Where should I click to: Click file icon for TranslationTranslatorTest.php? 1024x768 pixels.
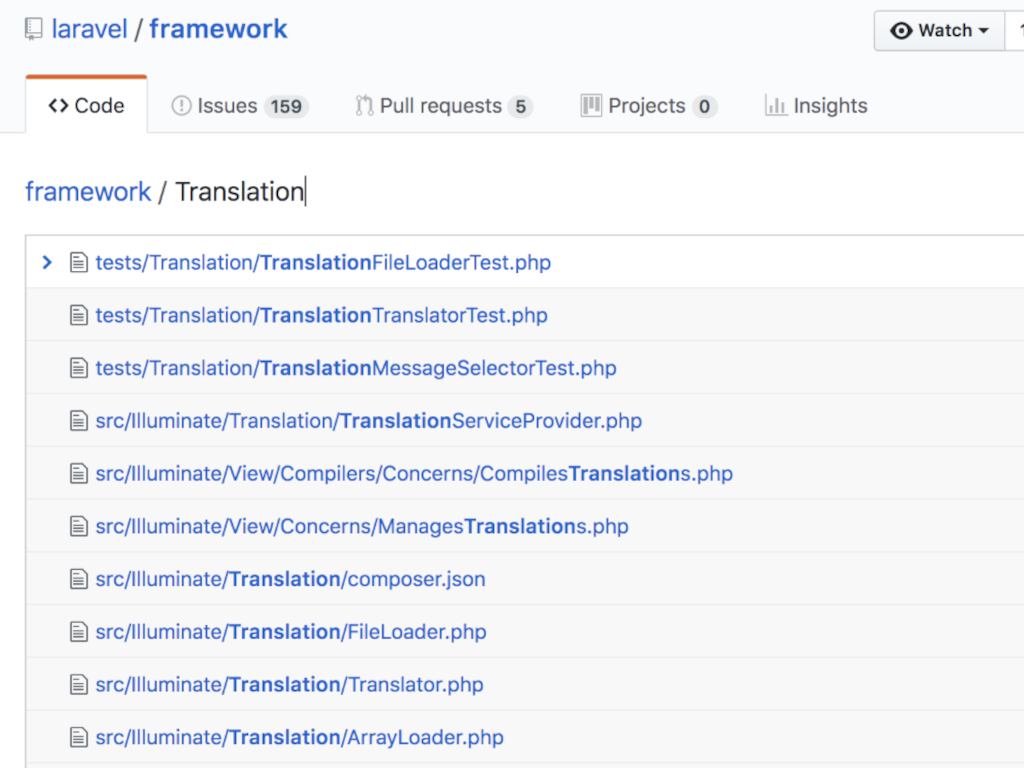coord(79,315)
